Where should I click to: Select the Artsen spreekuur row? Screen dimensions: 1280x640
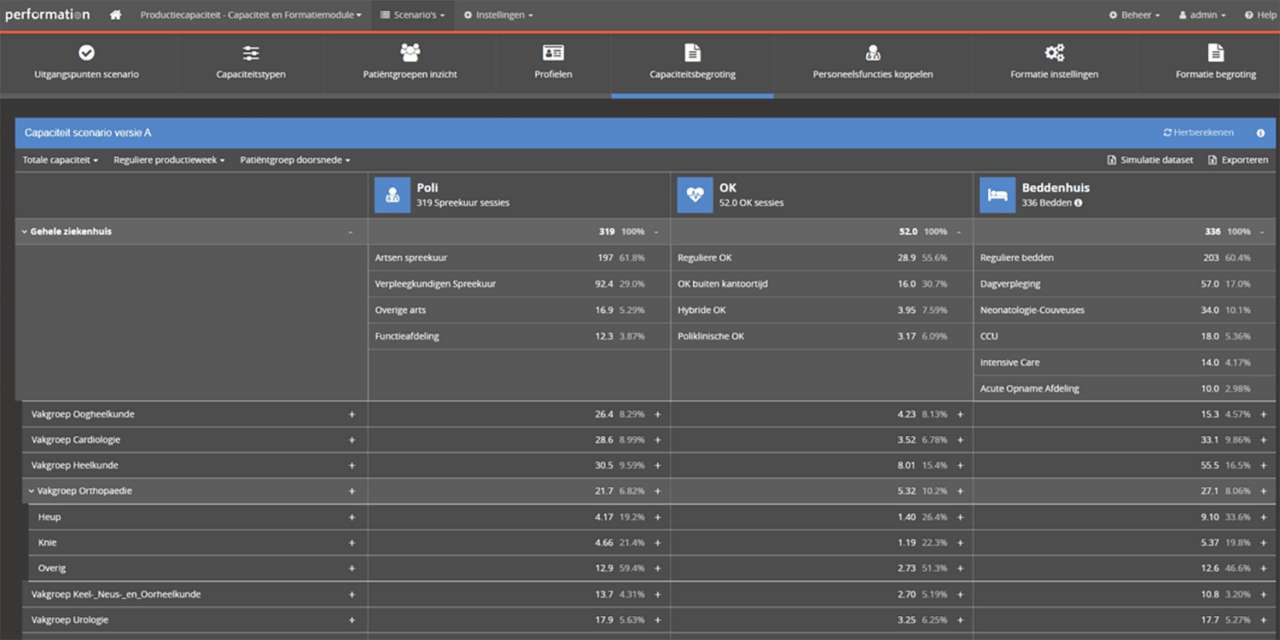point(519,258)
